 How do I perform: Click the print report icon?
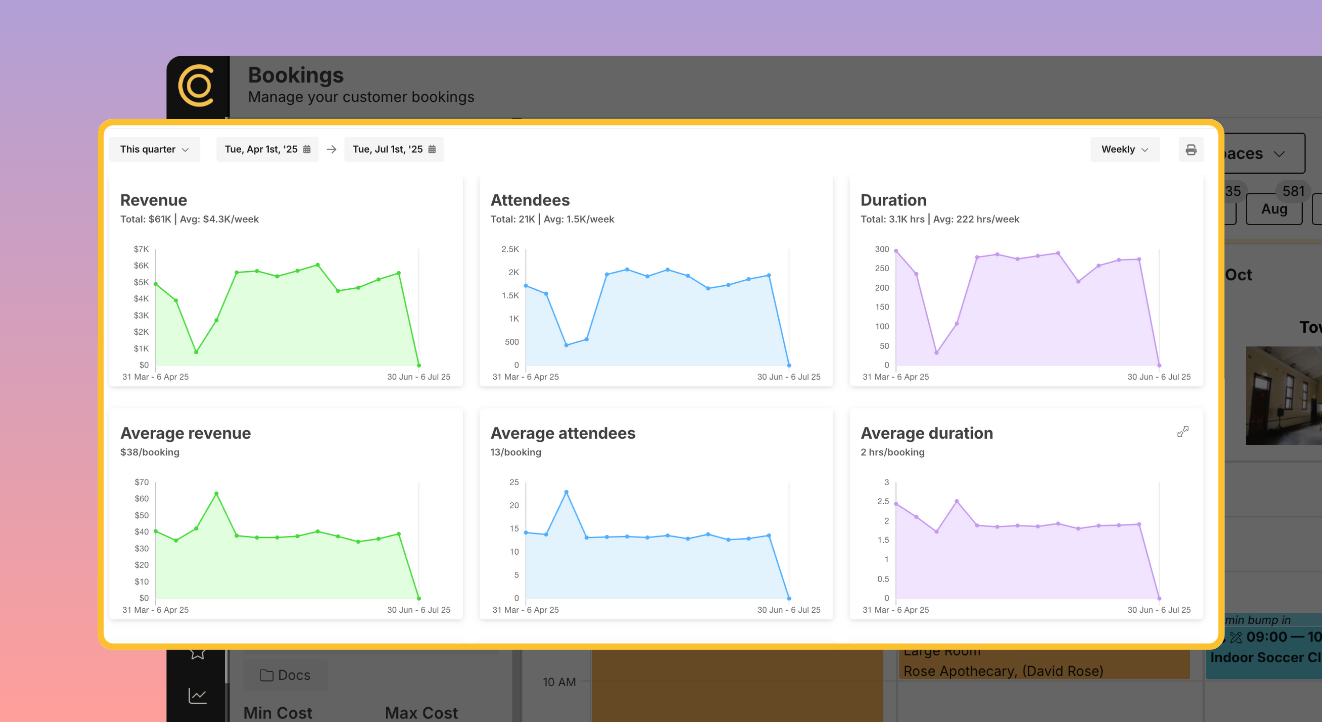coord(1190,149)
